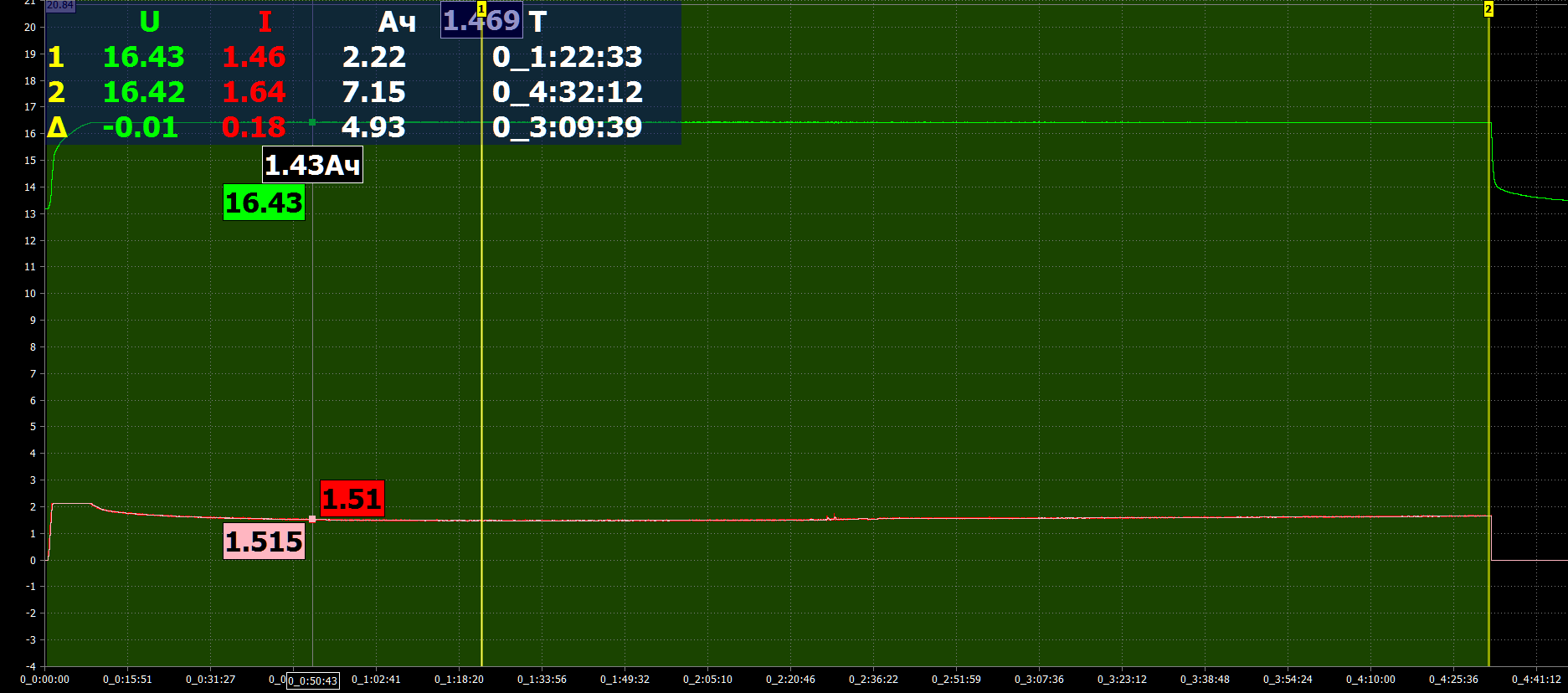1568x693 pixels.
Task: Click delta voltage value -0.01
Action: coord(141,127)
